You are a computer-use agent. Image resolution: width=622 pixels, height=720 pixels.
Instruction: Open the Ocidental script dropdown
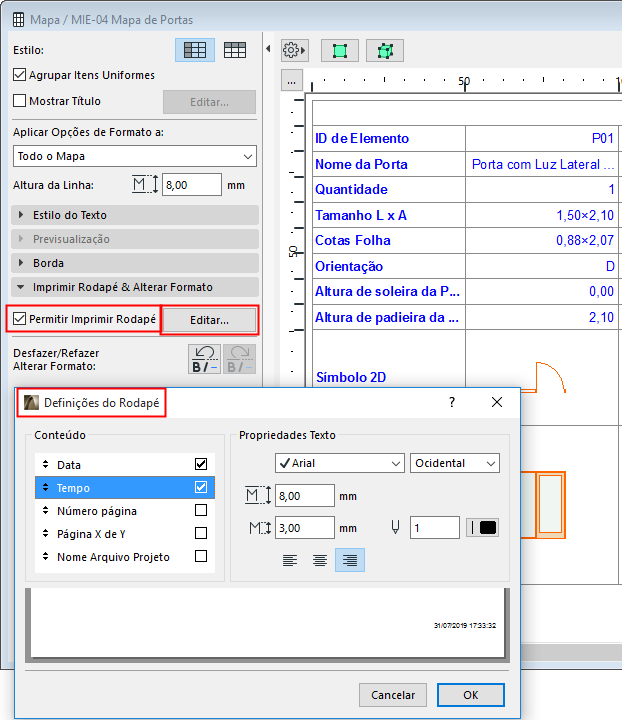click(454, 463)
